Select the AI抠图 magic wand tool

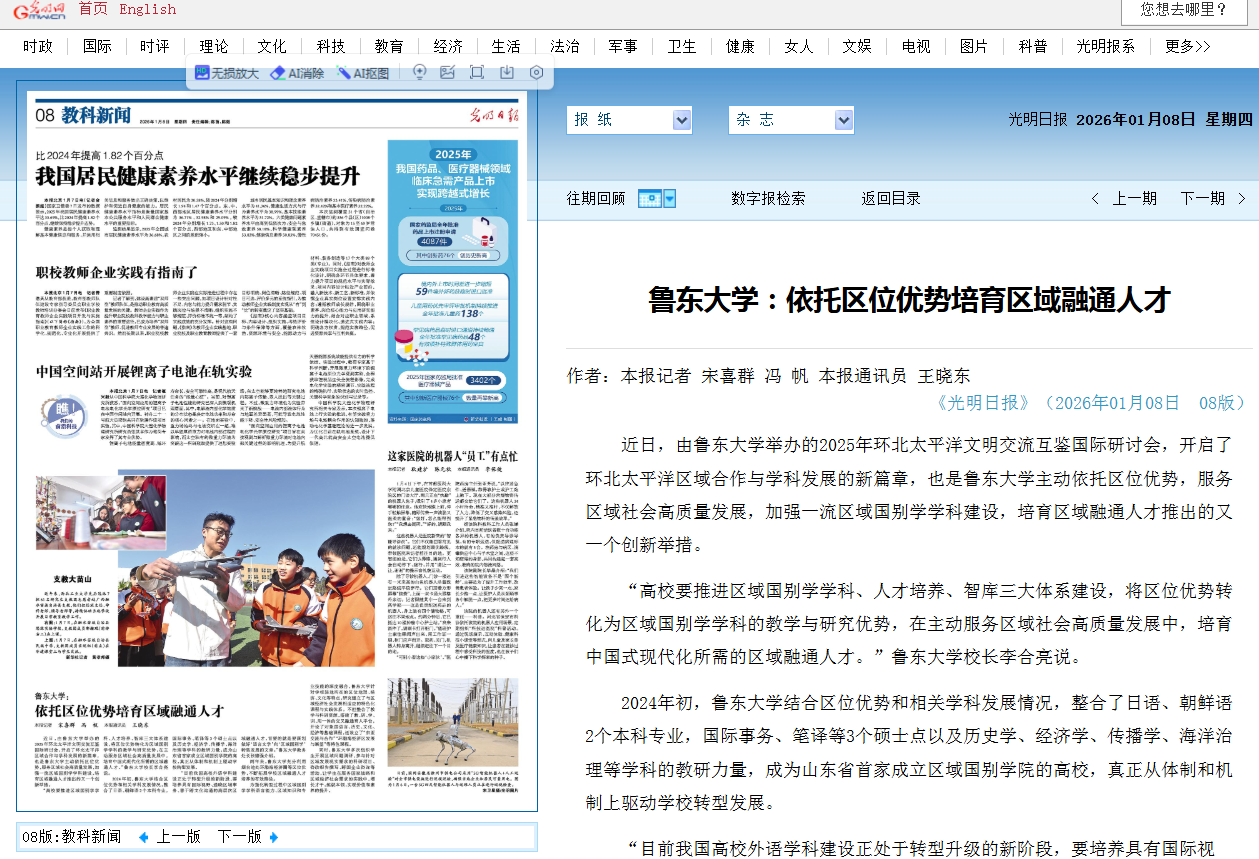pos(363,73)
